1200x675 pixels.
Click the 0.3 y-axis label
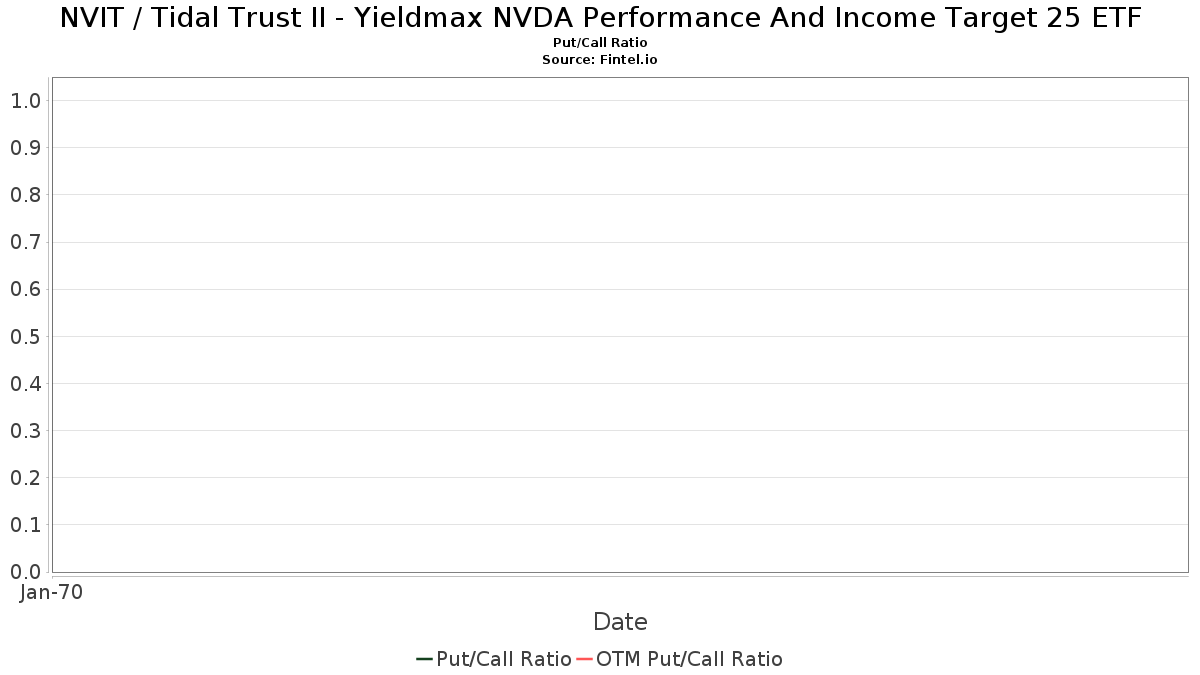pyautogui.click(x=25, y=431)
